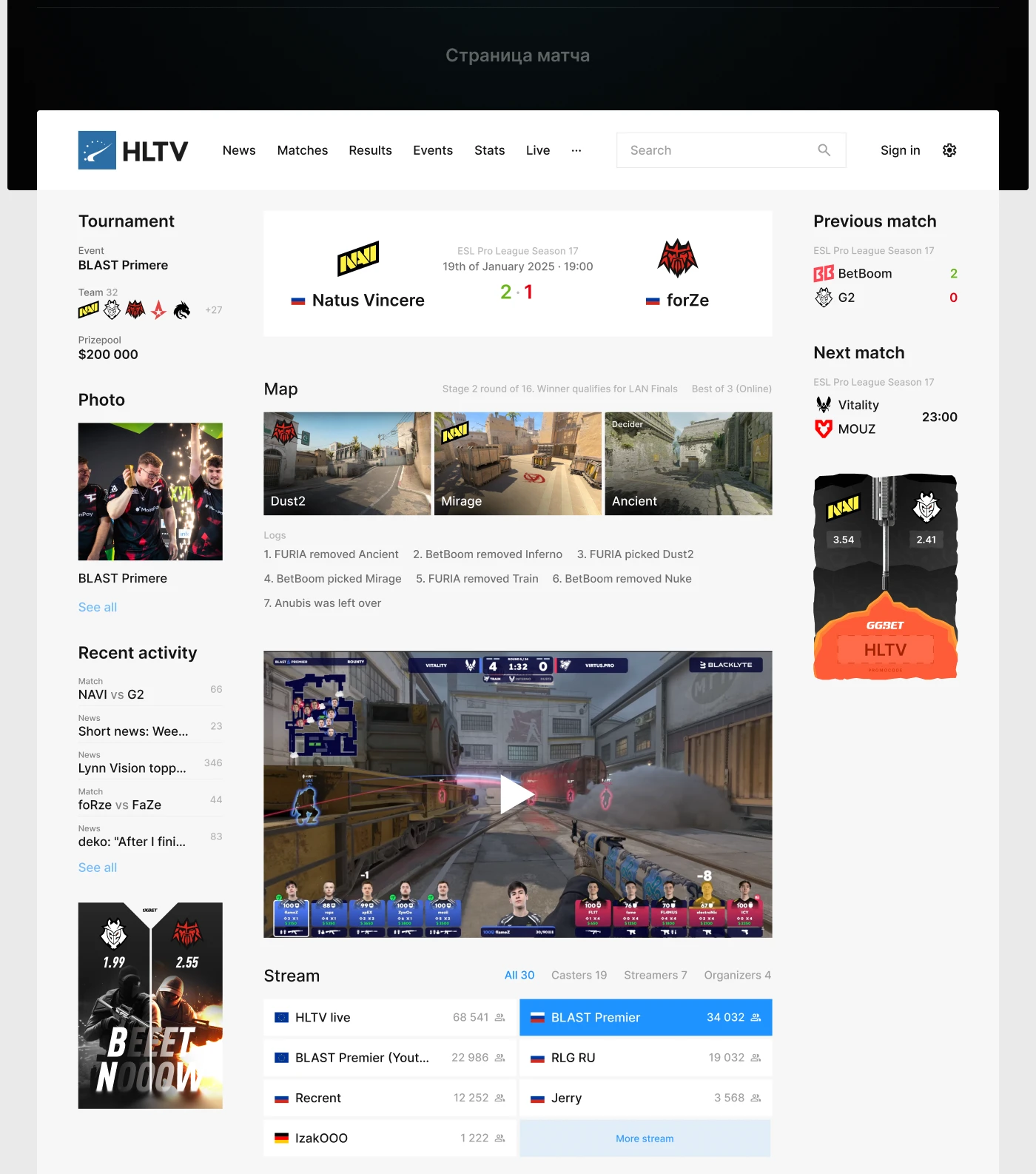The height and width of the screenshot is (1174, 1036).
Task: Switch to the Casters 19 stream tab
Action: tap(579, 976)
